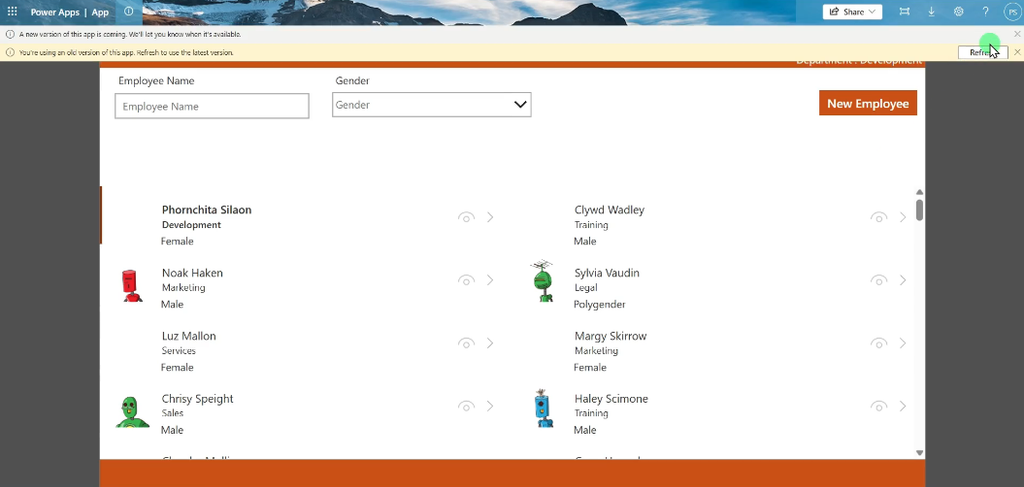View Haley Scimone with eye icon
This screenshot has height=487, width=1024.
878,406
